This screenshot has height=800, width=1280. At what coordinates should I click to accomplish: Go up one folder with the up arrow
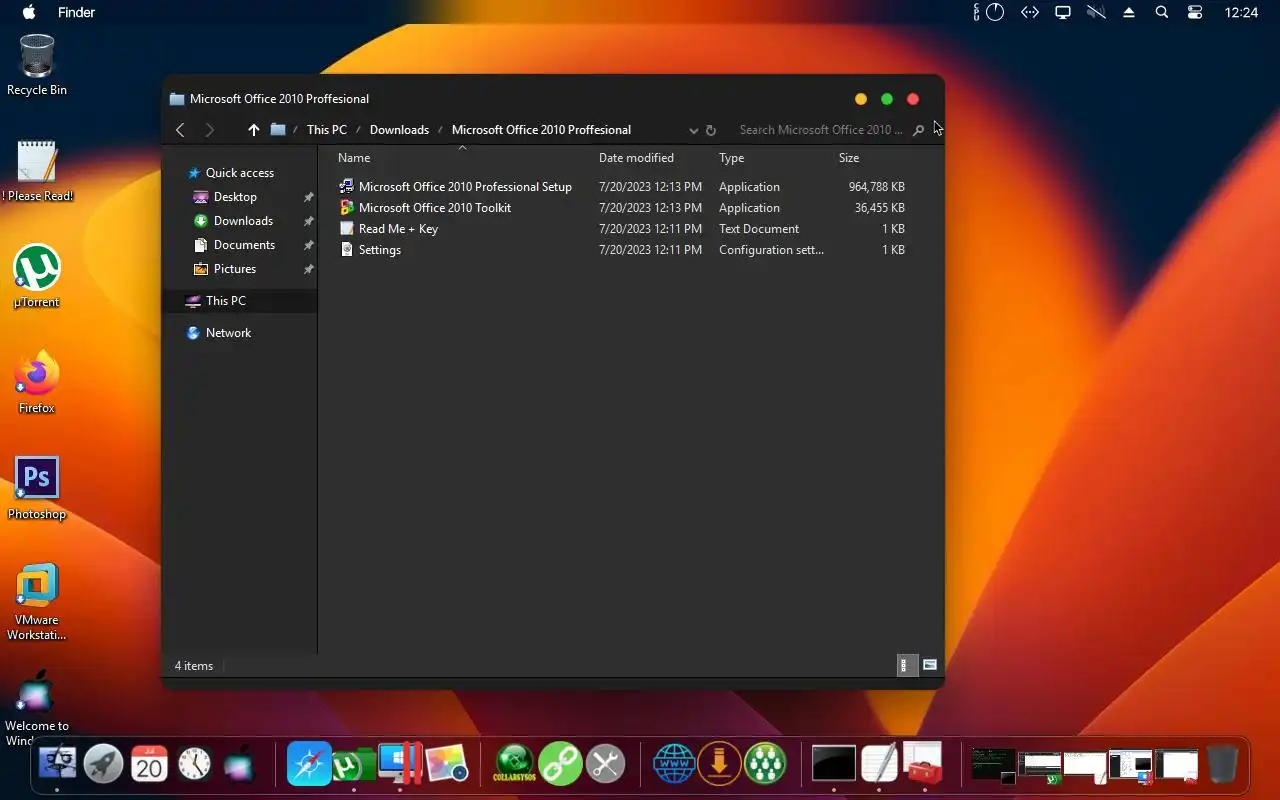click(x=253, y=130)
